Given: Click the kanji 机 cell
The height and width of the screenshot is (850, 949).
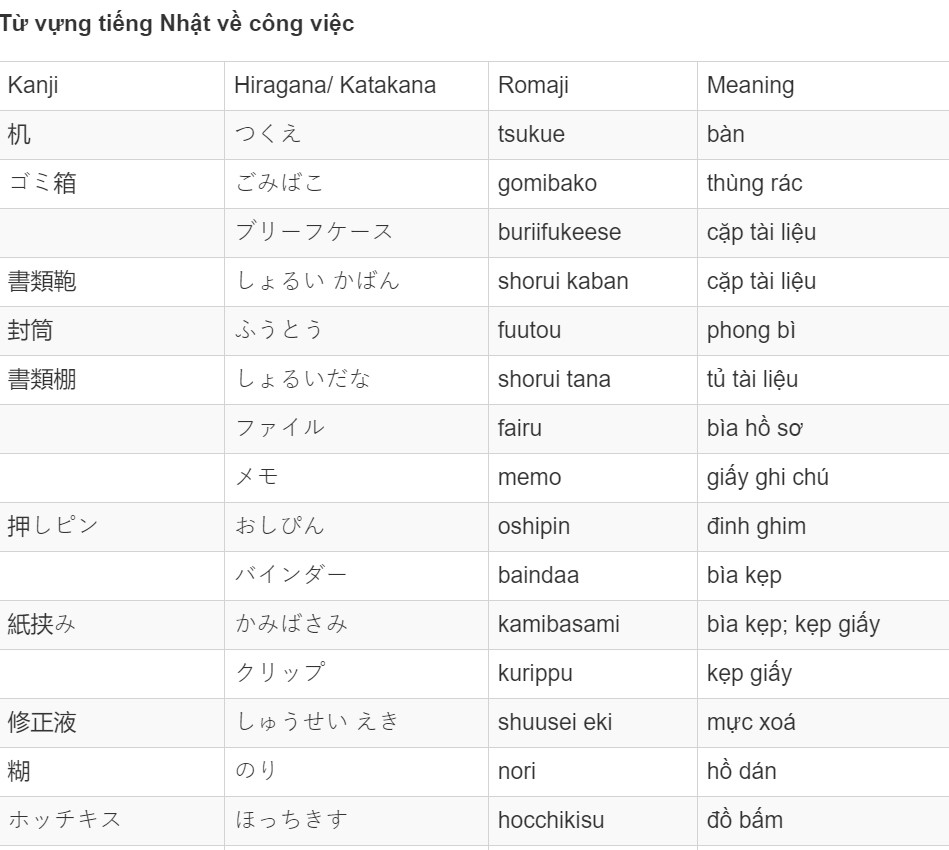Looking at the screenshot, I should [112, 135].
